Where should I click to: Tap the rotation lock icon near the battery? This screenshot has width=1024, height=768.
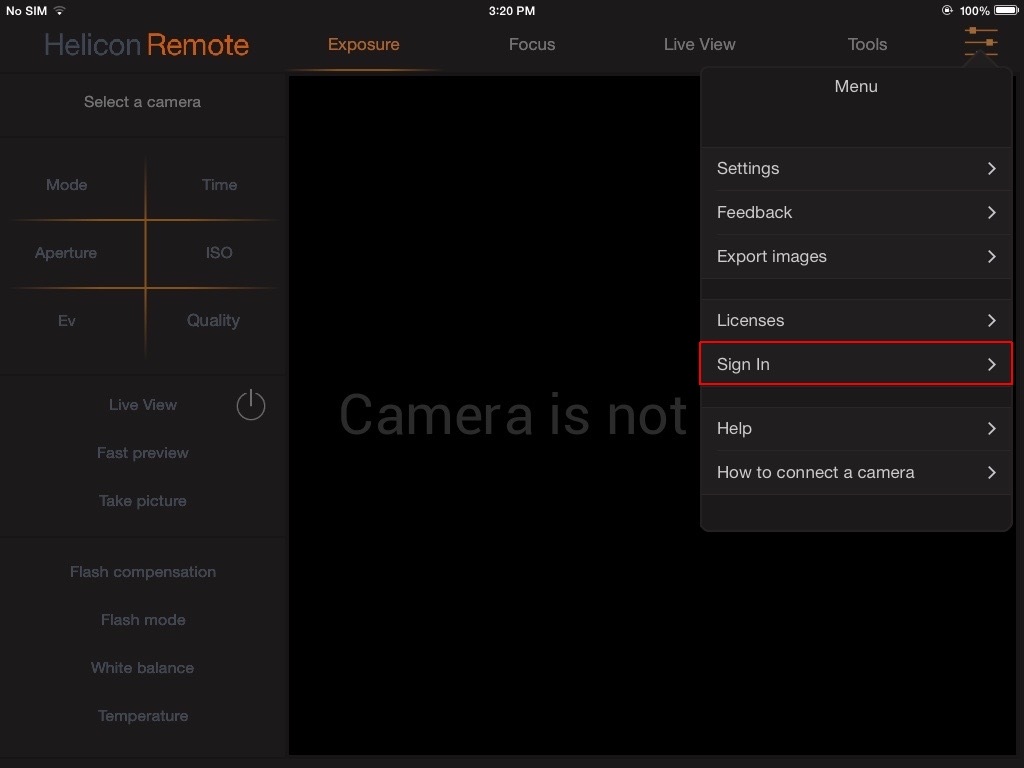tap(945, 11)
